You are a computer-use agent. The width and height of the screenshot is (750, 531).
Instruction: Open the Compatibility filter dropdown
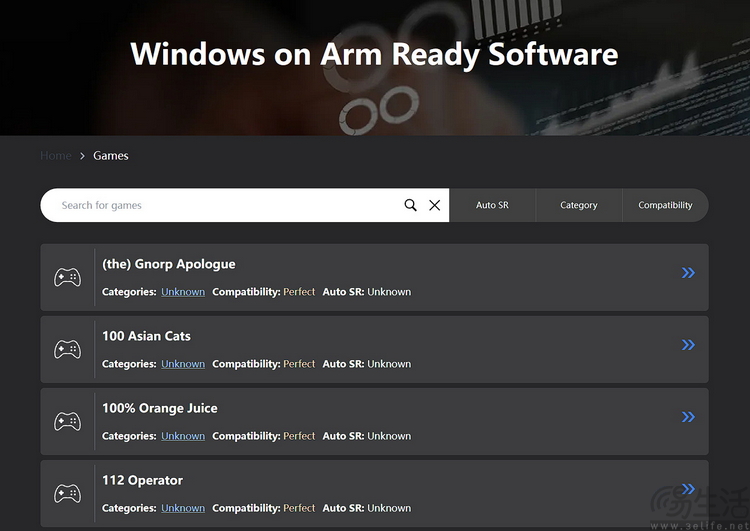coord(665,205)
